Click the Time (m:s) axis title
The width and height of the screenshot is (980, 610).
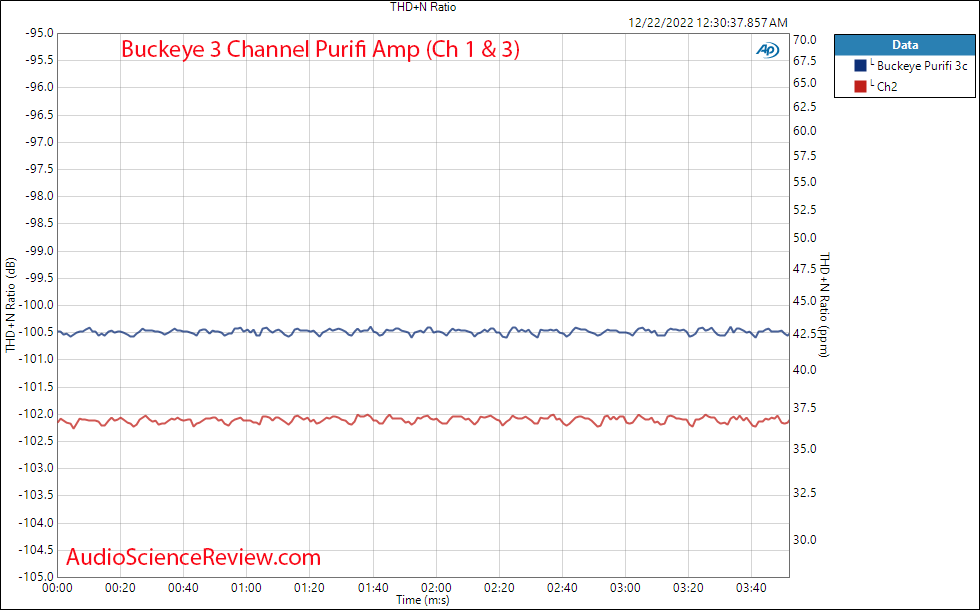(423, 600)
